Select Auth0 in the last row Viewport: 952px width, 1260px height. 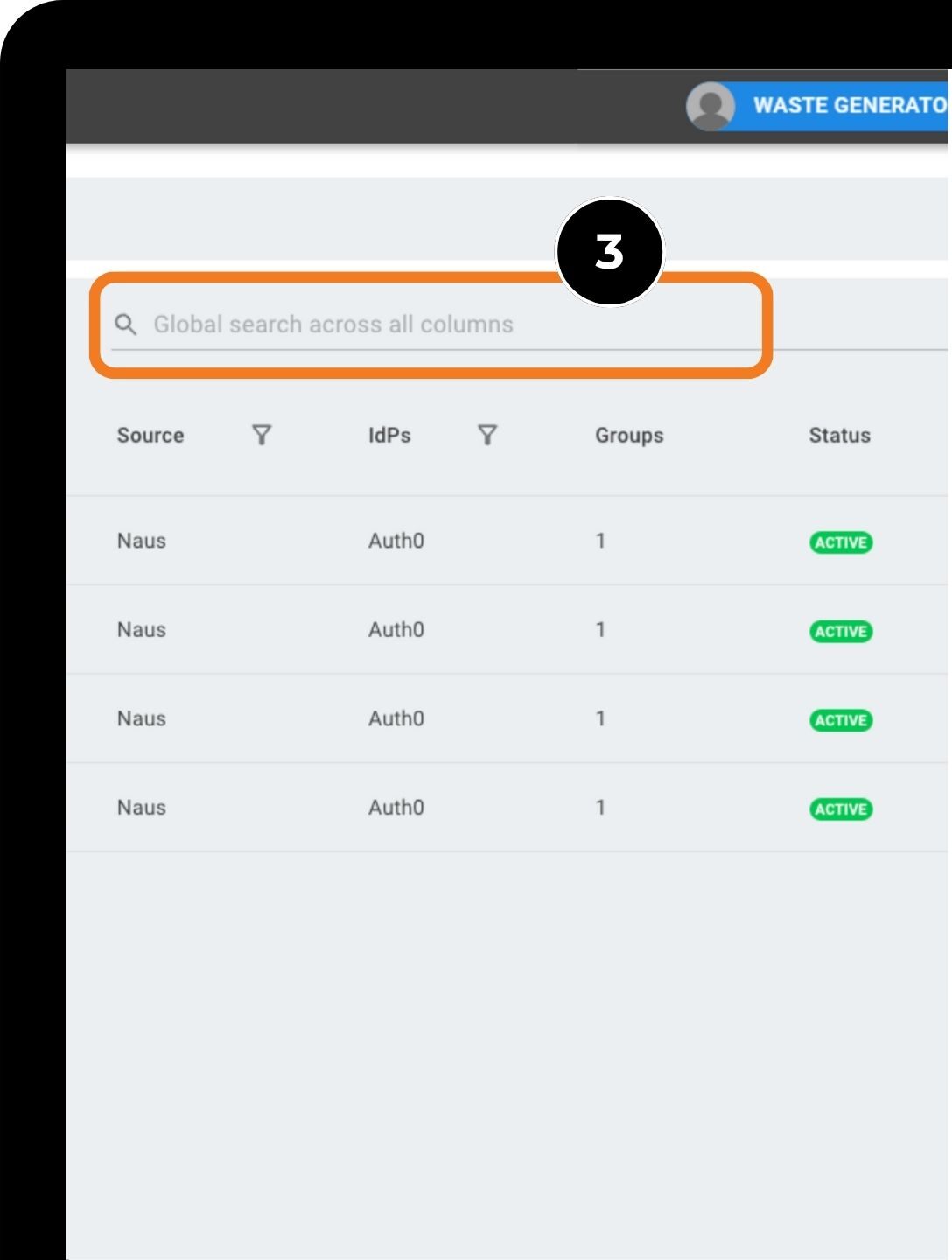[395, 808]
